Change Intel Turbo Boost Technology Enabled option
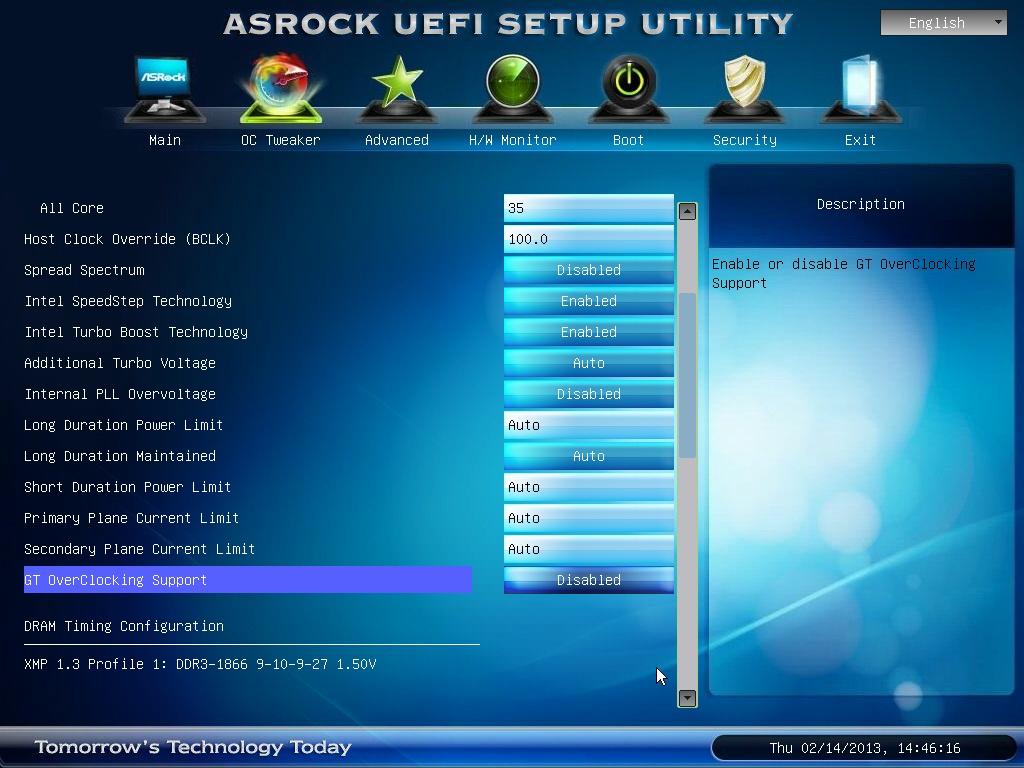Image resolution: width=1024 pixels, height=768 pixels. click(588, 332)
